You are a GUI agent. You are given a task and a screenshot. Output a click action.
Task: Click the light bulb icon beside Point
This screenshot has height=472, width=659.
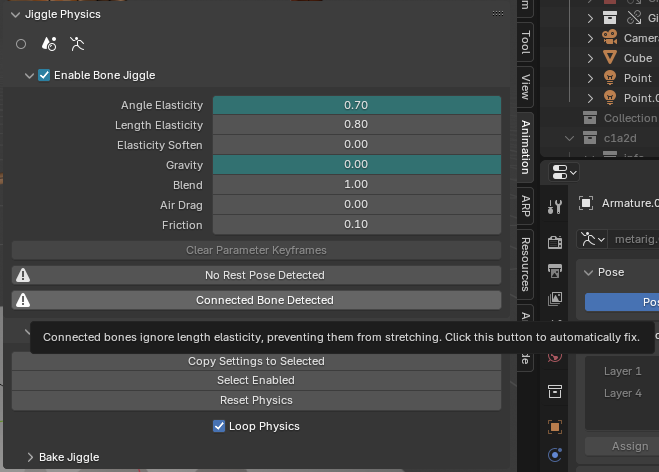(610, 78)
